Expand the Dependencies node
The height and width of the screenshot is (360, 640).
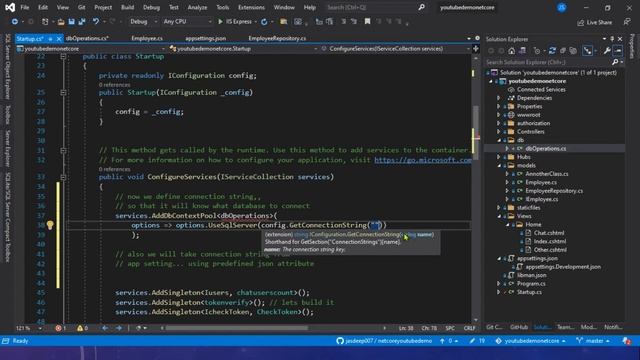tap(499, 98)
